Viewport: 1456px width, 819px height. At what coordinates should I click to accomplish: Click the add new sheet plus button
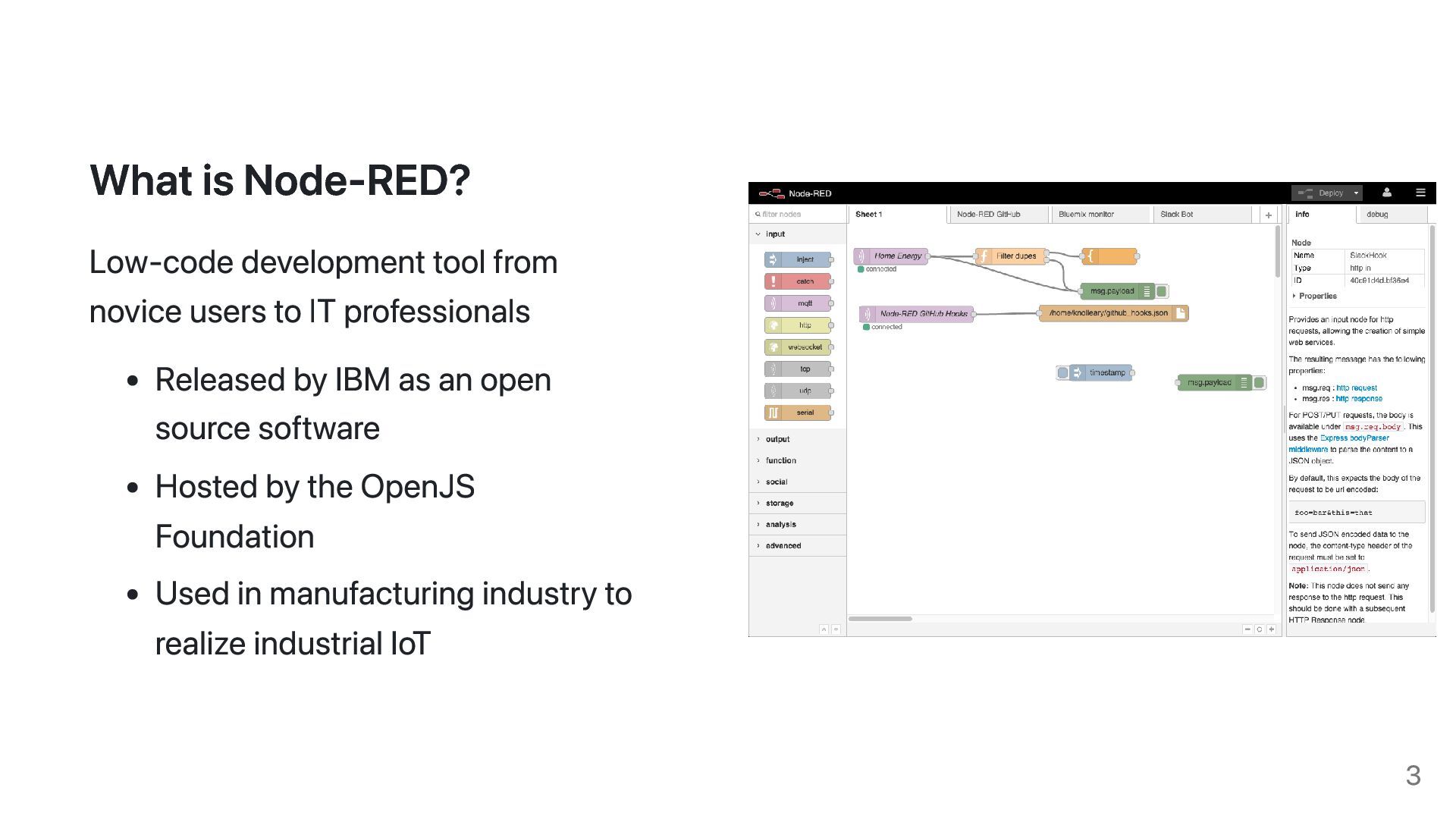[1268, 215]
